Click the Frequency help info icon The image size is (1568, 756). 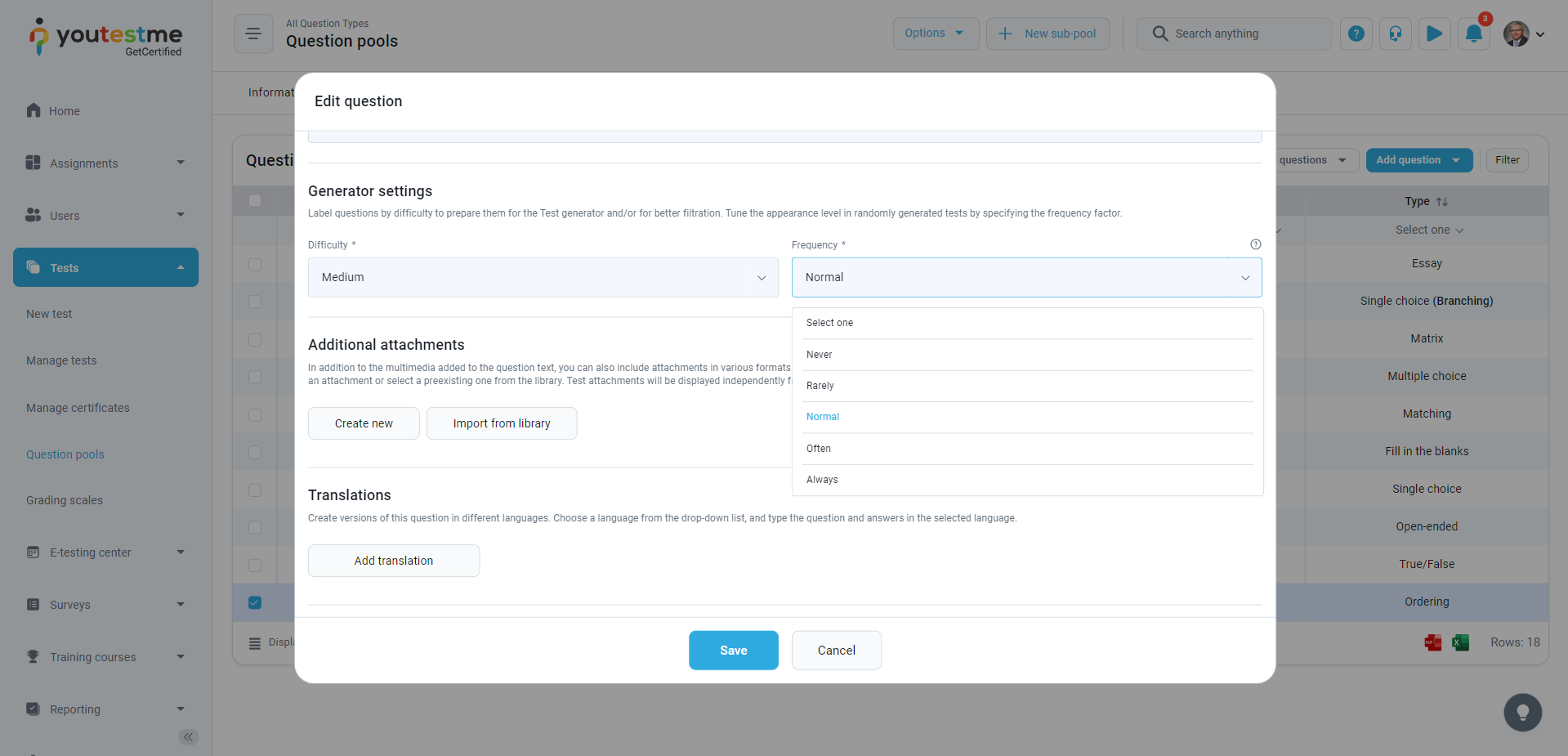tap(1255, 244)
